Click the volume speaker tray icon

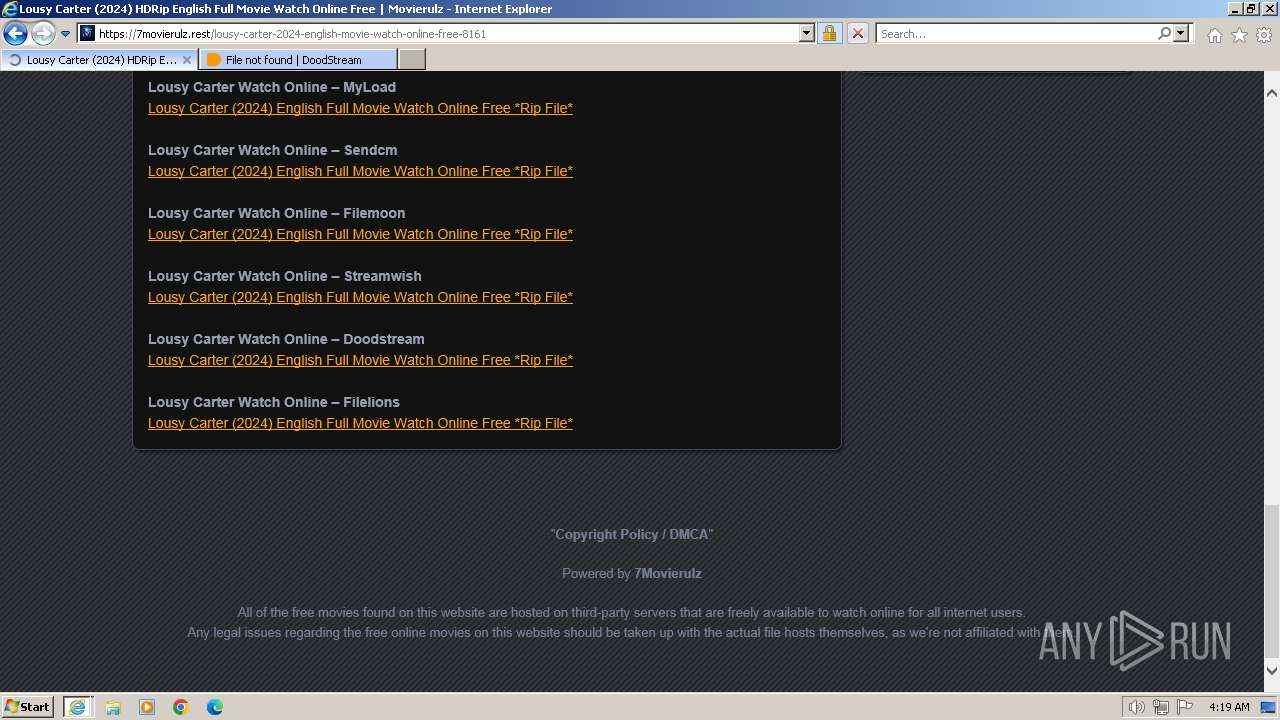coord(1137,707)
